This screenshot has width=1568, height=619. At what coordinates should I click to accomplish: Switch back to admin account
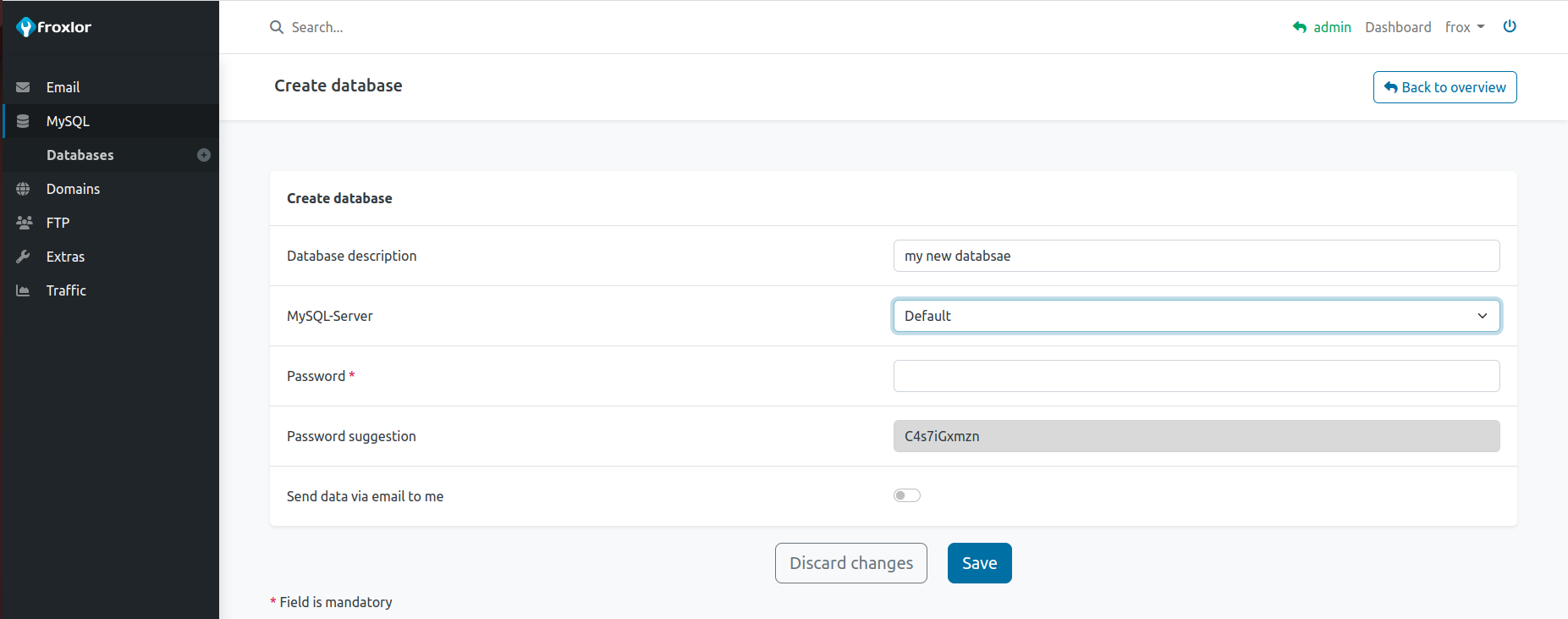pyautogui.click(x=1323, y=27)
